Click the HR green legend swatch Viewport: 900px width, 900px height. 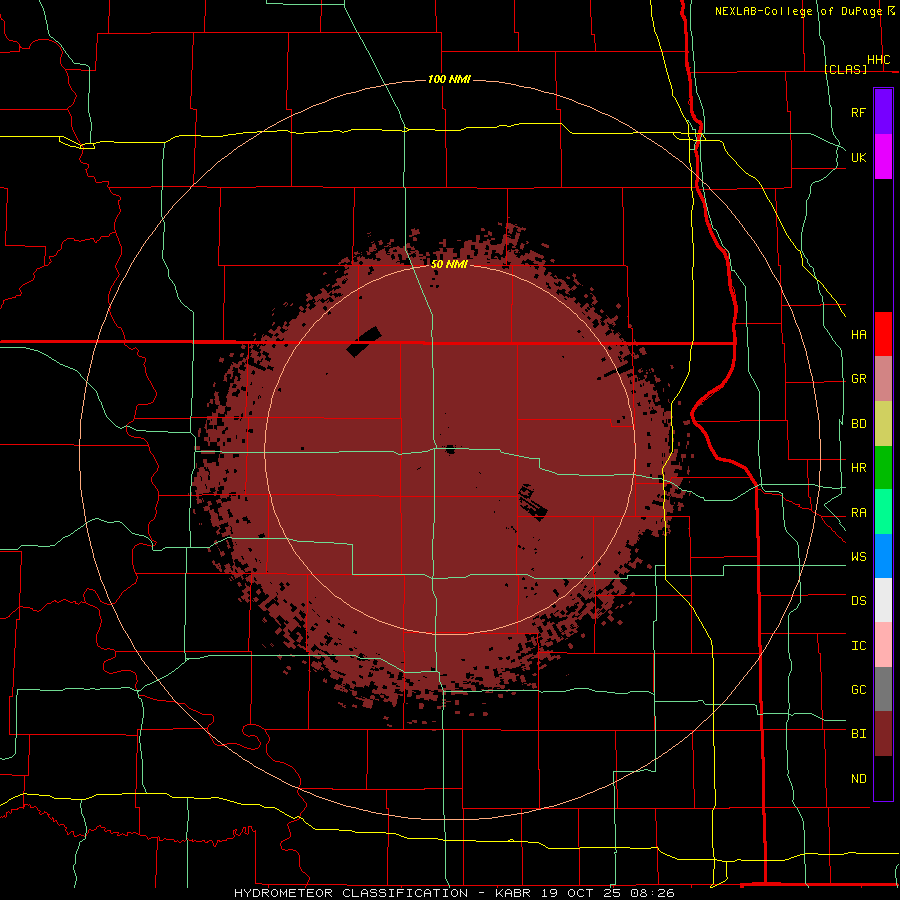point(883,468)
